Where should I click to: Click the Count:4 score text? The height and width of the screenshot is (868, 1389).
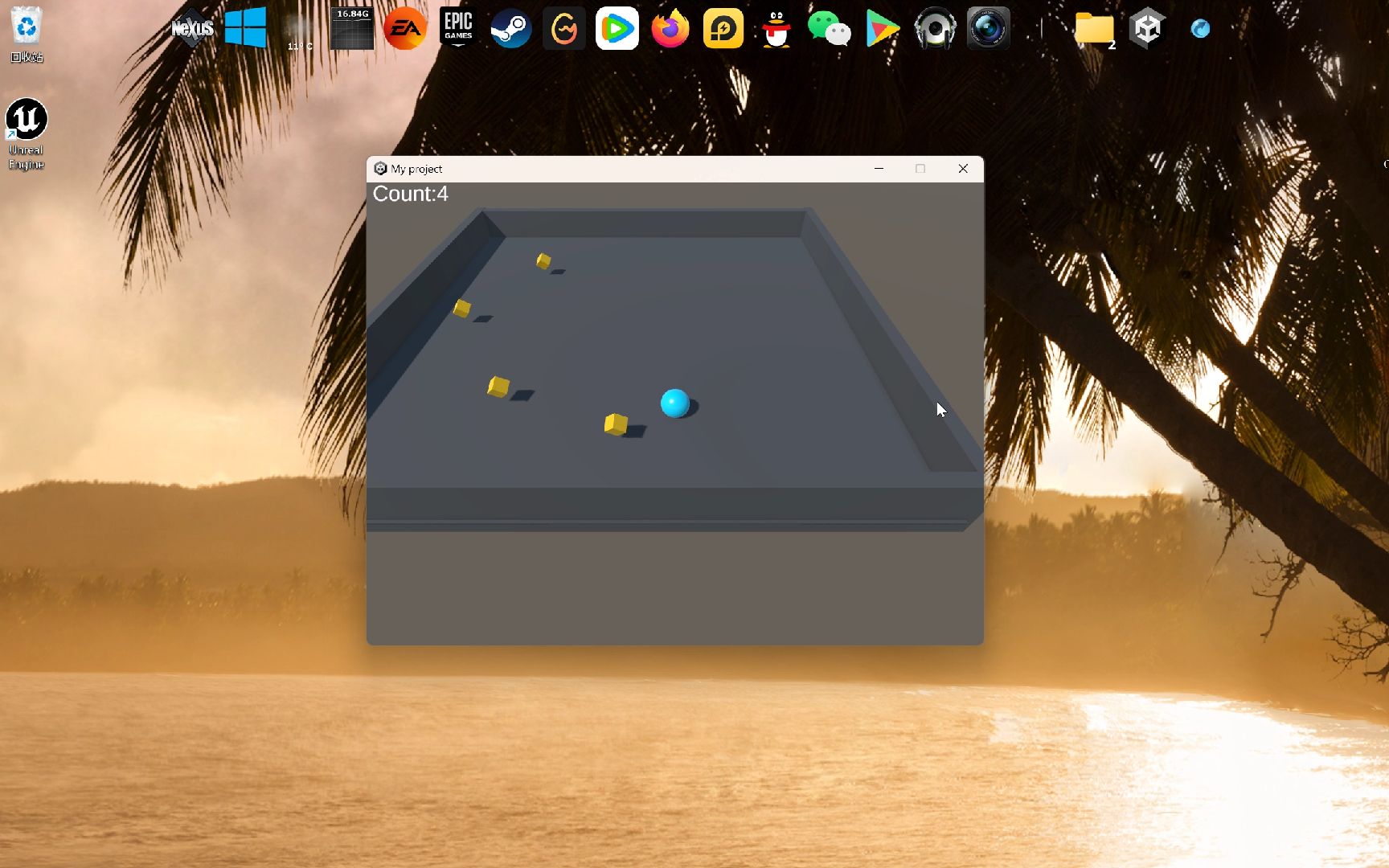(x=411, y=194)
